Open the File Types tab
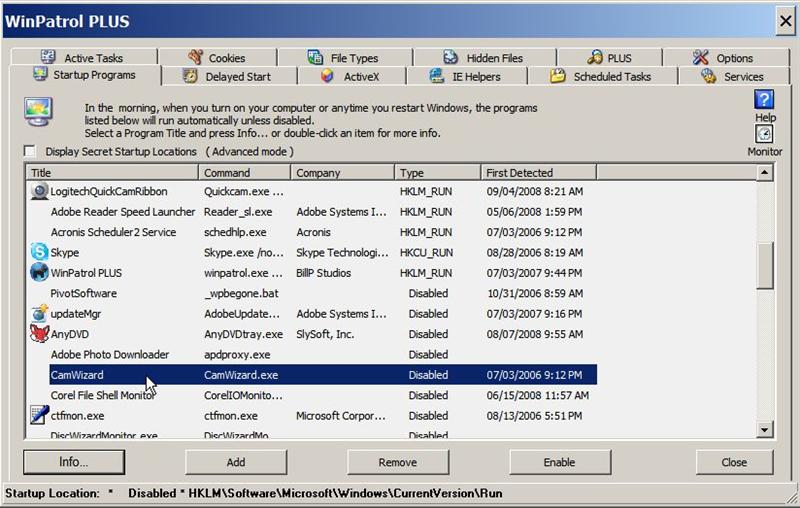This screenshot has width=800, height=508. point(345,58)
